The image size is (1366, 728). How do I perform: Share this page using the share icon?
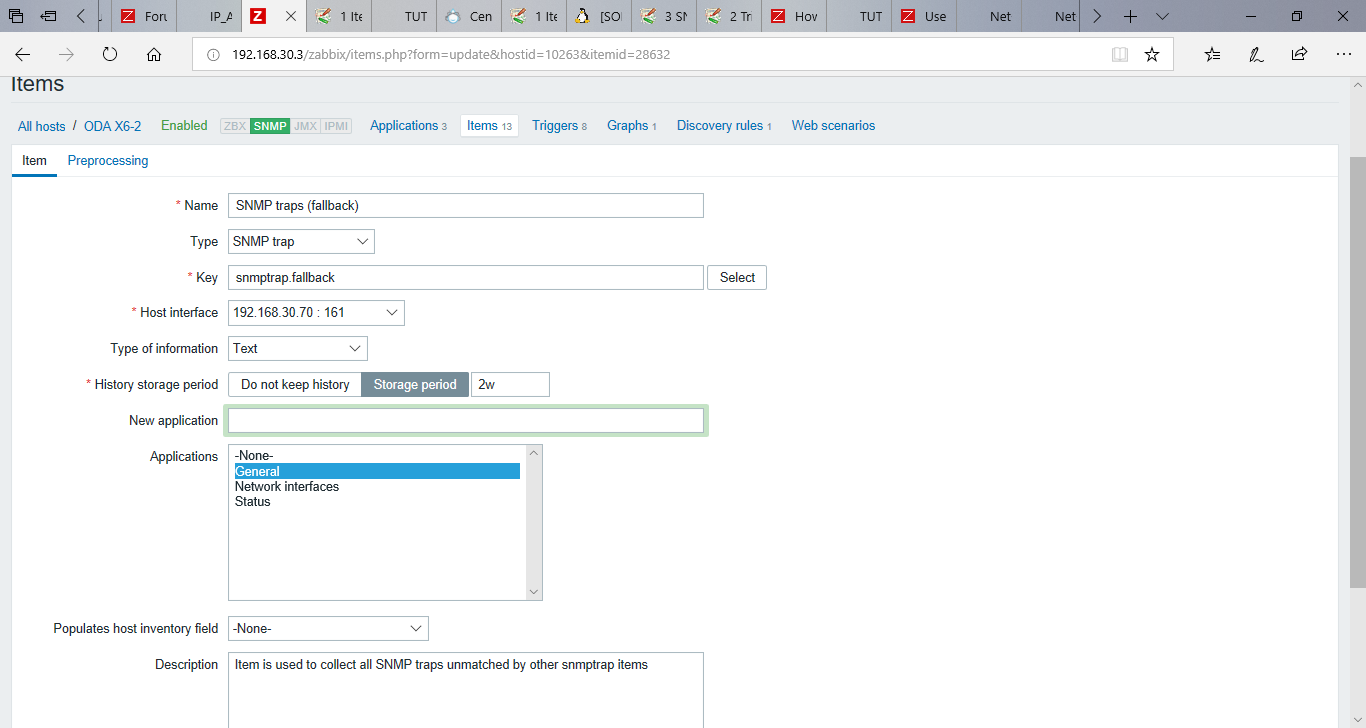(1299, 55)
